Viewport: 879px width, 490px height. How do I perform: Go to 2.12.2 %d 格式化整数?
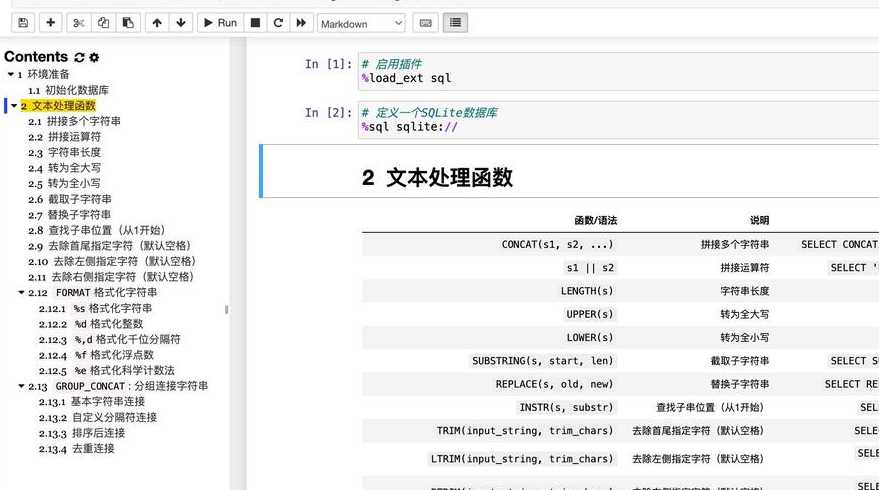pyautogui.click(x=91, y=323)
